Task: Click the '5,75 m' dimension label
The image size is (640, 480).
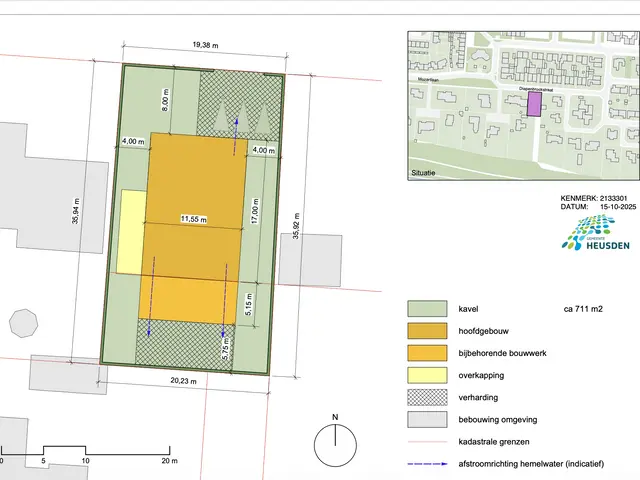Action: [x=225, y=349]
